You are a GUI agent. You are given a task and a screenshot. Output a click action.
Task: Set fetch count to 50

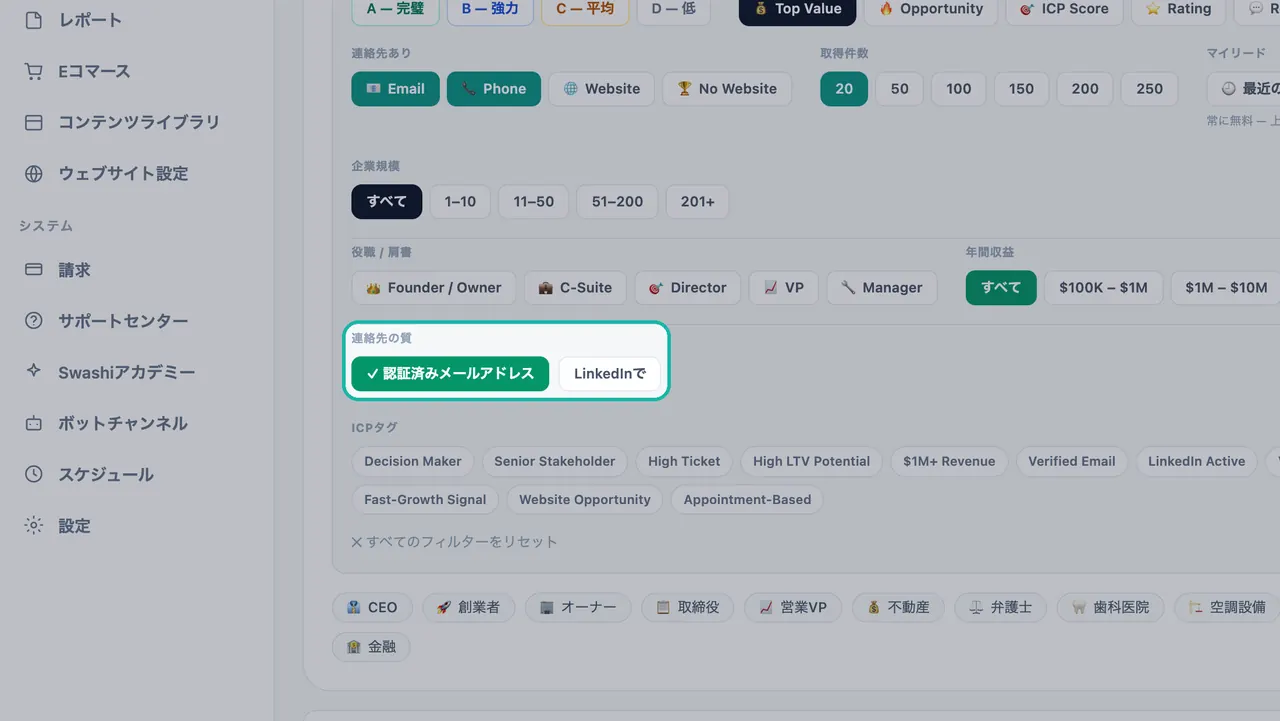(x=900, y=89)
